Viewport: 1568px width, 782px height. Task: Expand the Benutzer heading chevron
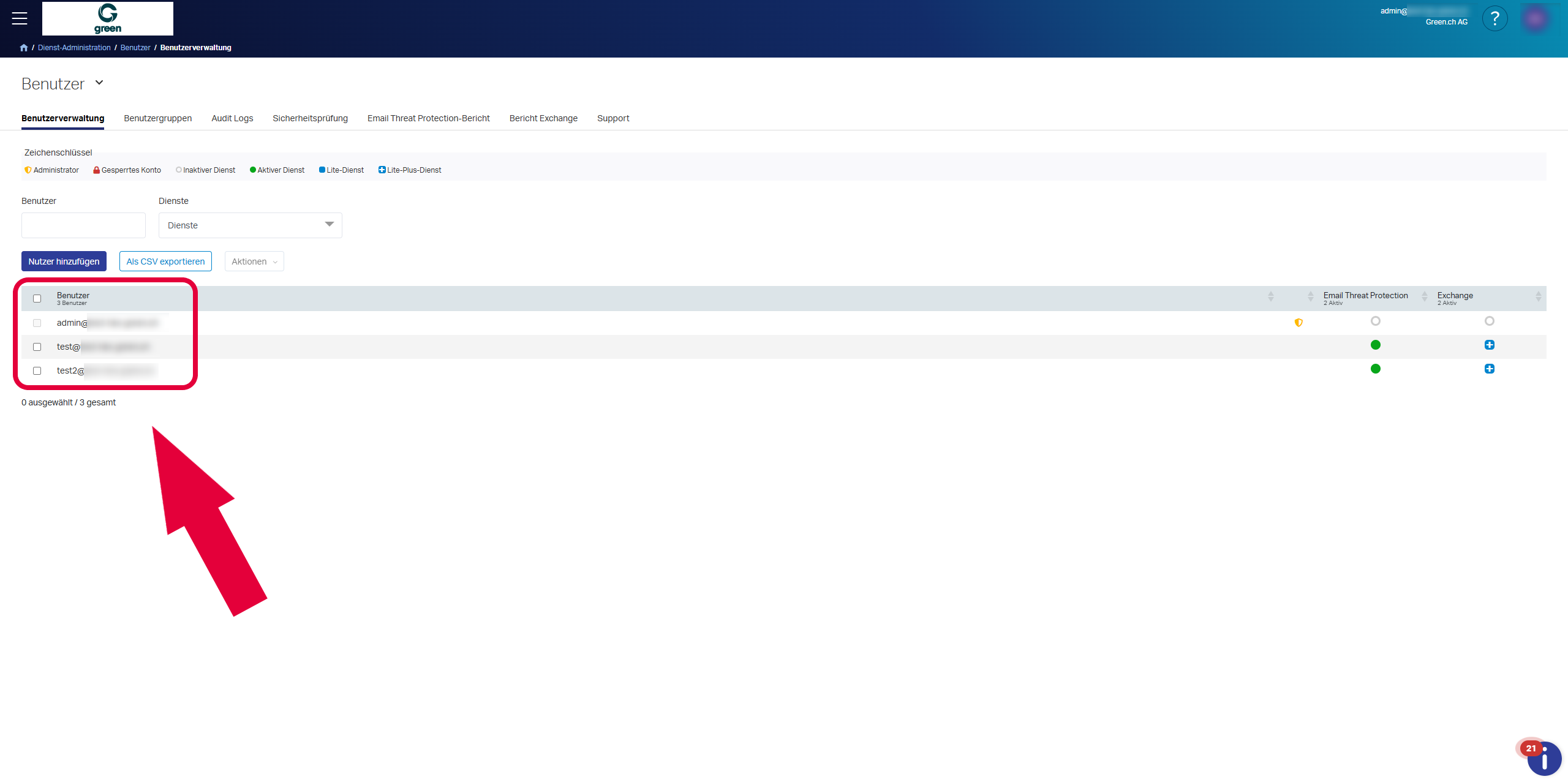coord(99,83)
